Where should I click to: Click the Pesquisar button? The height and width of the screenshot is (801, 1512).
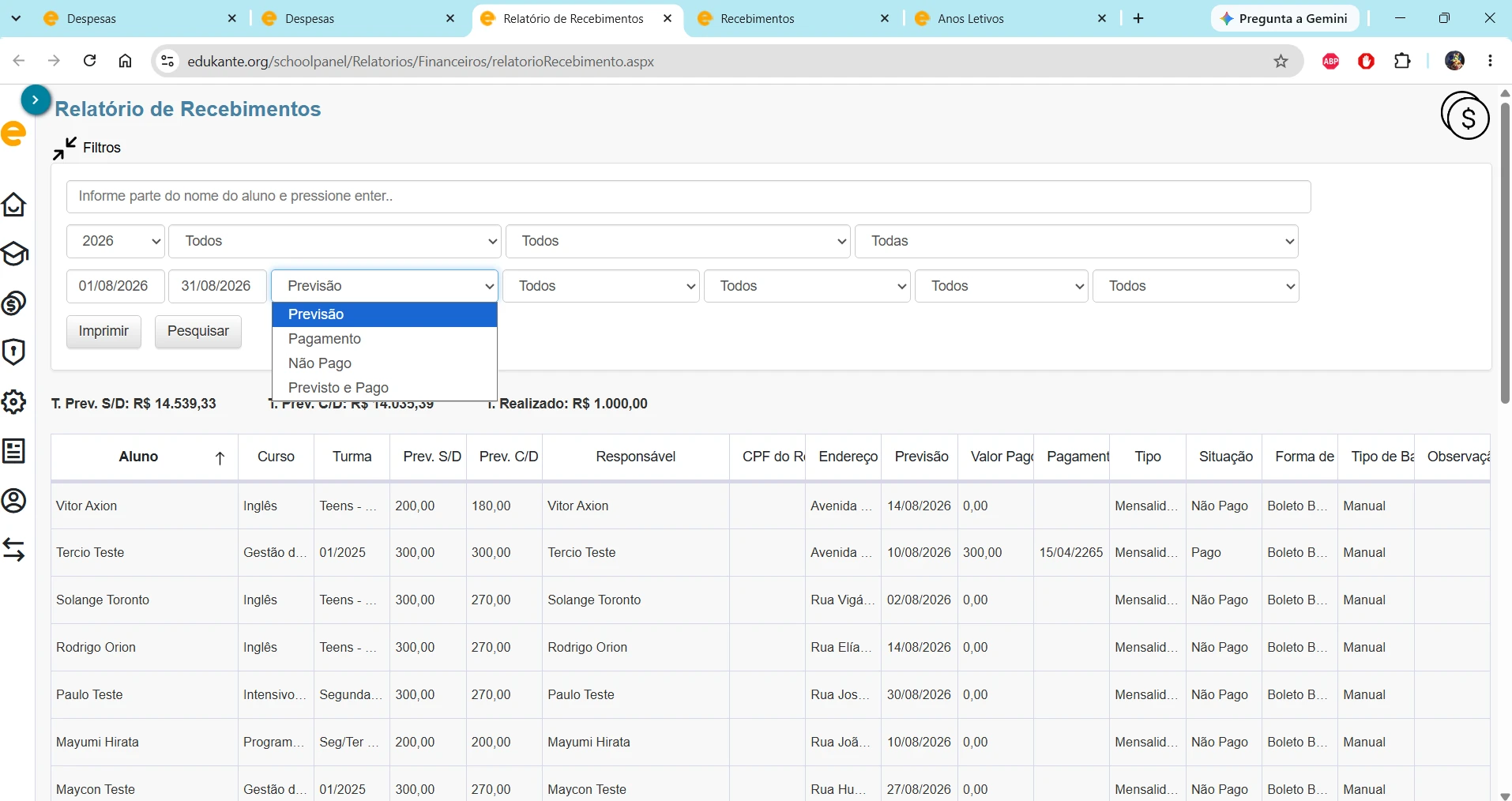tap(198, 331)
